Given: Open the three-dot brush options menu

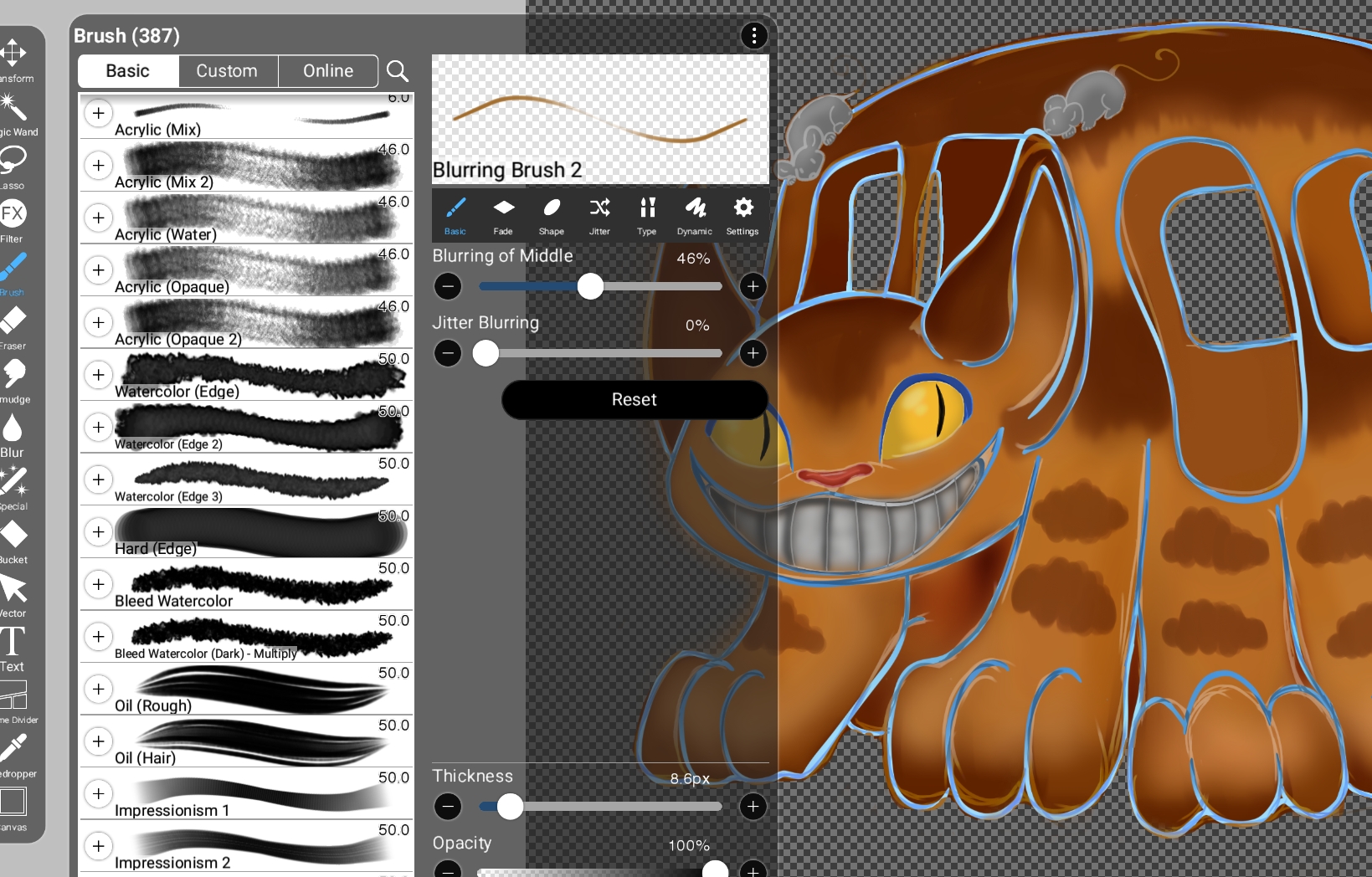Looking at the screenshot, I should 753,35.
